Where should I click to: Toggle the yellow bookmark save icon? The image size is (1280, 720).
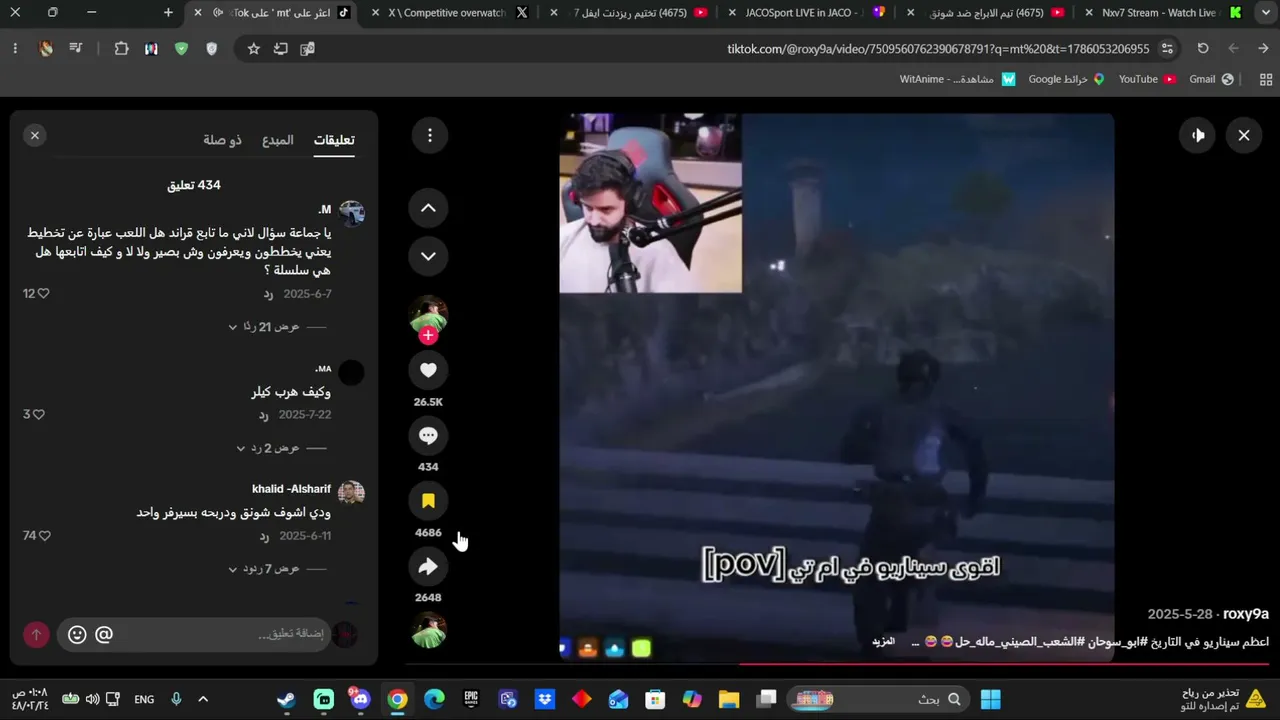[x=428, y=501]
